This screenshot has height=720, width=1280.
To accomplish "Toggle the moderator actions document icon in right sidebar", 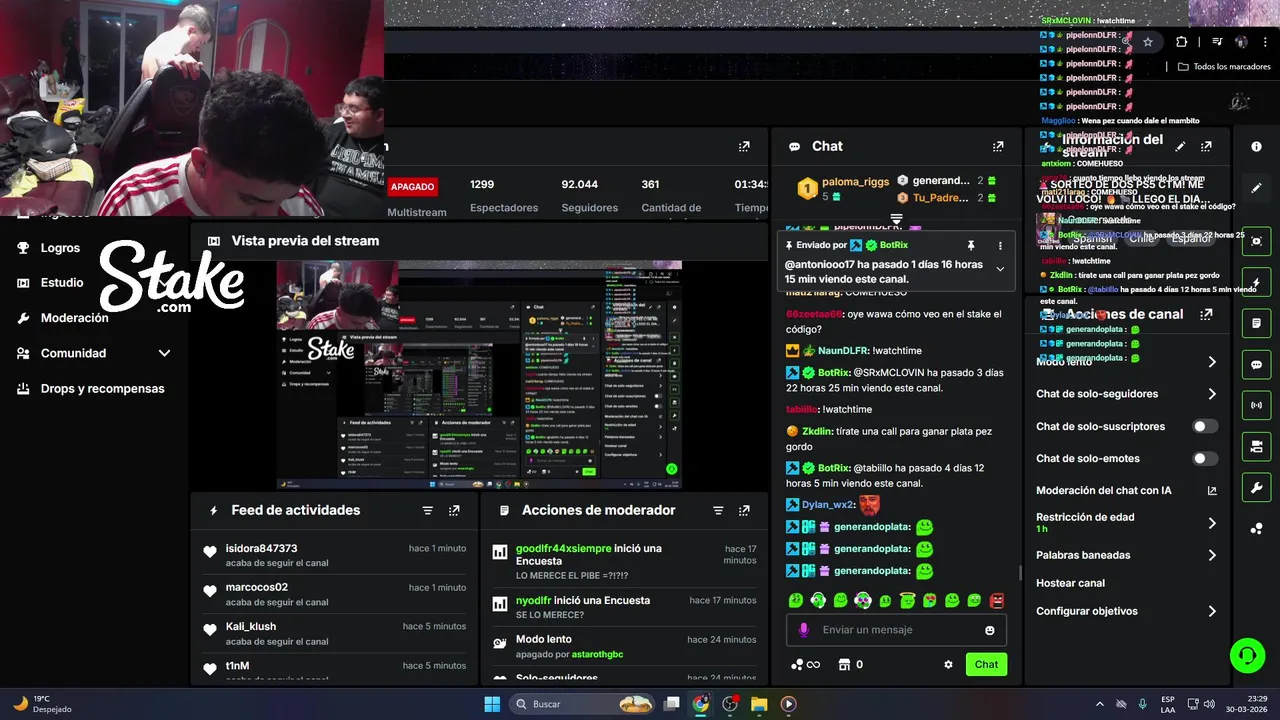I will [x=1256, y=323].
